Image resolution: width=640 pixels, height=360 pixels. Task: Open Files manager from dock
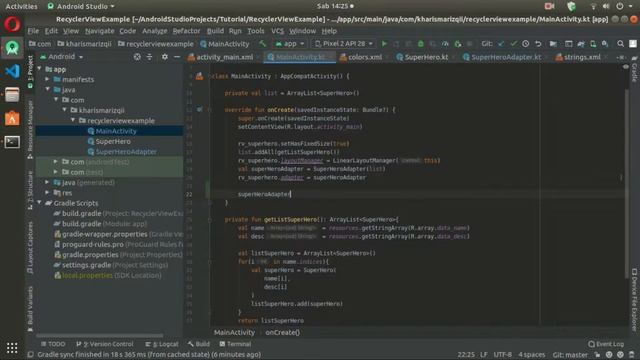(12, 95)
